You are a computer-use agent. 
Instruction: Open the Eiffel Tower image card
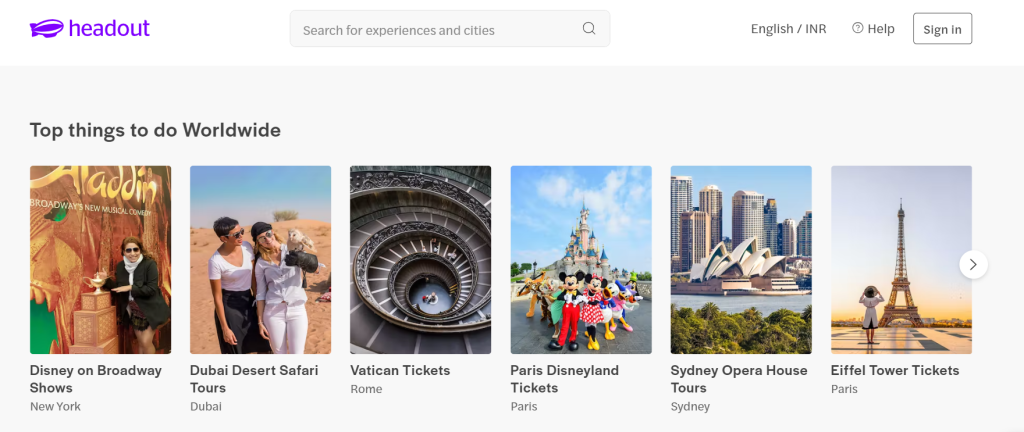click(901, 260)
